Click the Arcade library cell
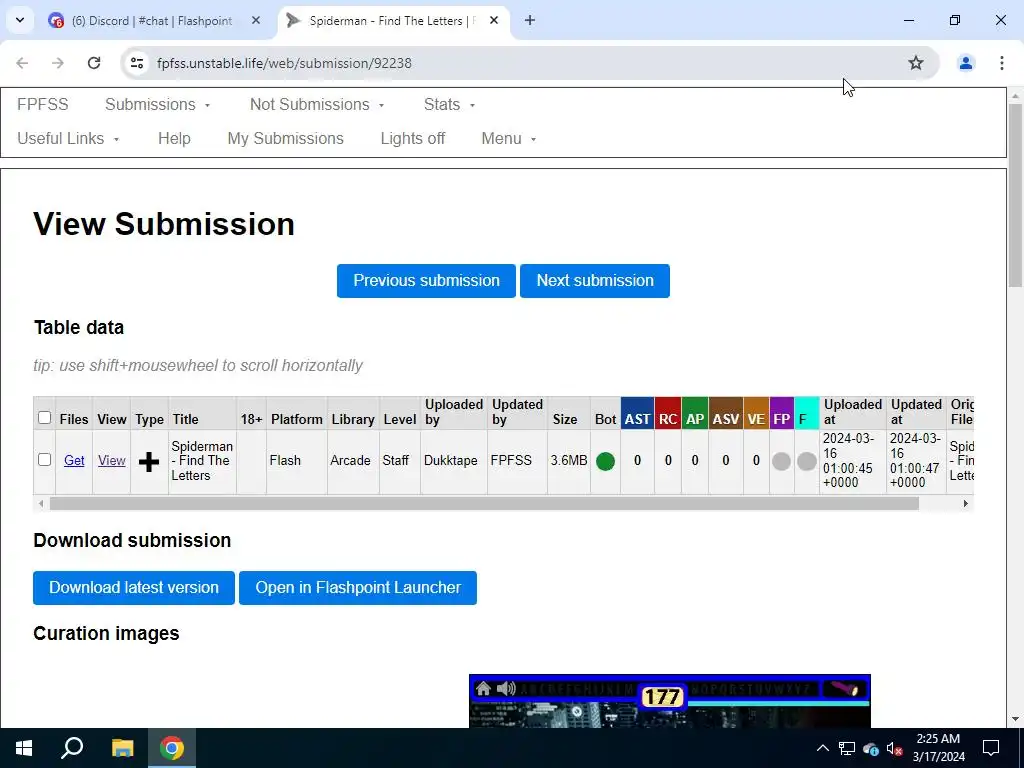Image resolution: width=1024 pixels, height=768 pixels. (351, 461)
